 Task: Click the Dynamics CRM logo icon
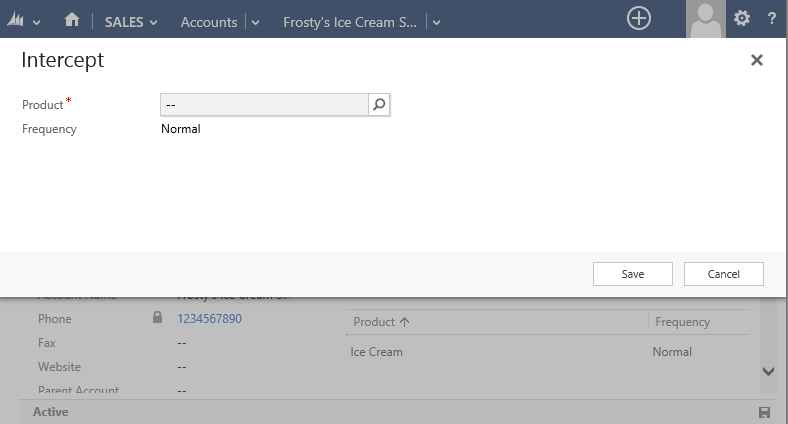click(x=16, y=20)
